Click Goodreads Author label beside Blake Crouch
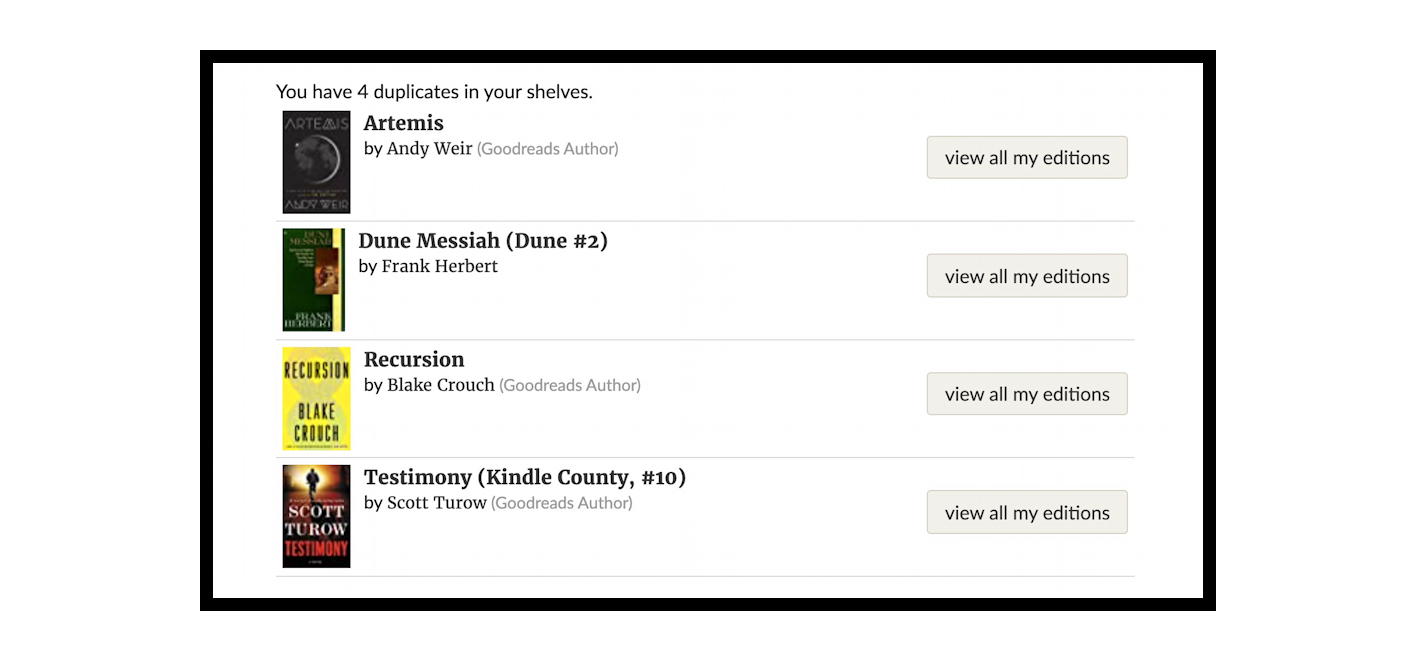 tap(570, 385)
